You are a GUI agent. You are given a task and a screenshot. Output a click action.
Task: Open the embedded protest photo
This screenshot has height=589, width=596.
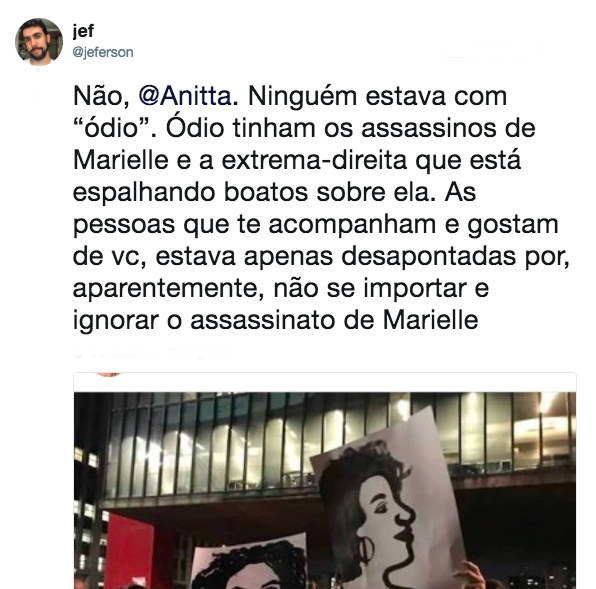(x=325, y=491)
